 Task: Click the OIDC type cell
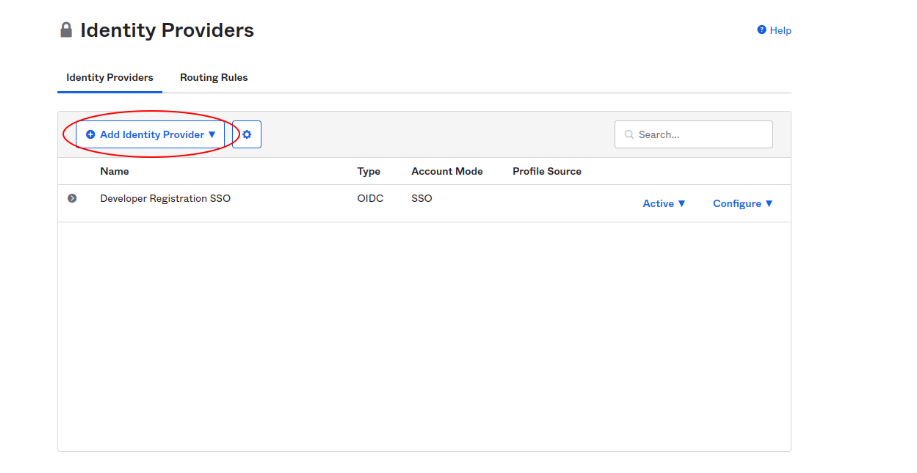point(369,199)
